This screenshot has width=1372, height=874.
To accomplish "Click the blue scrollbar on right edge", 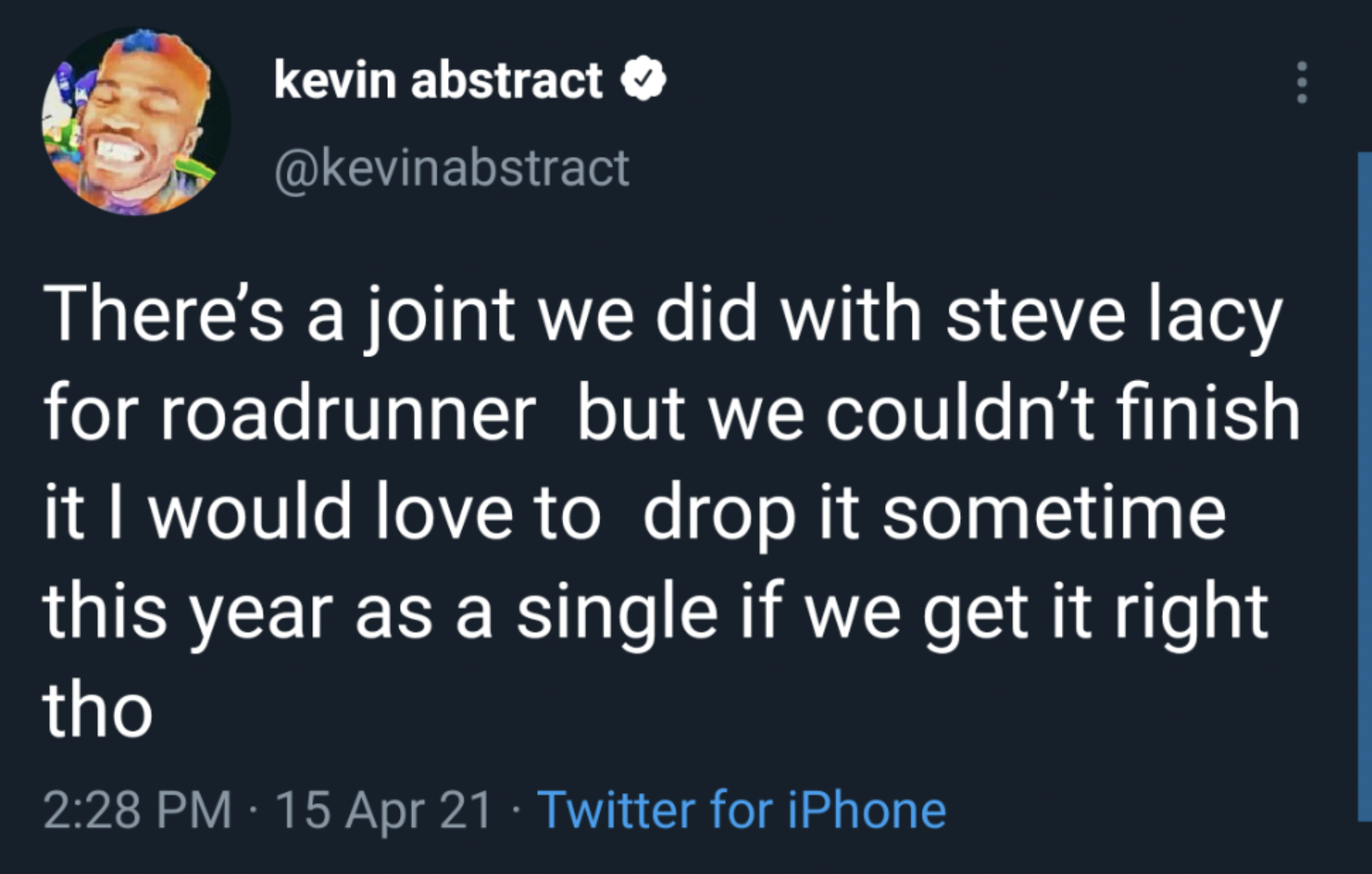I will (x=1365, y=486).
